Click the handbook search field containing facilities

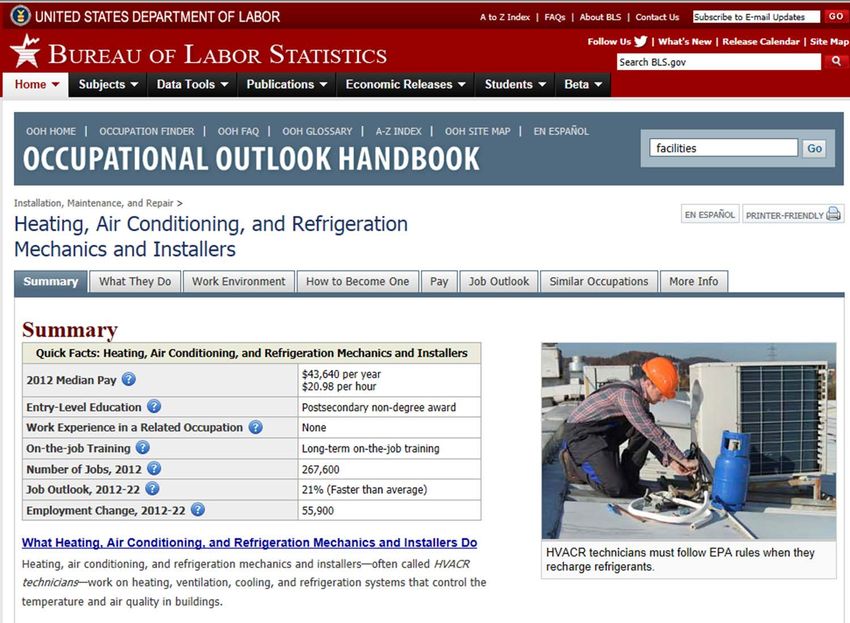724,147
